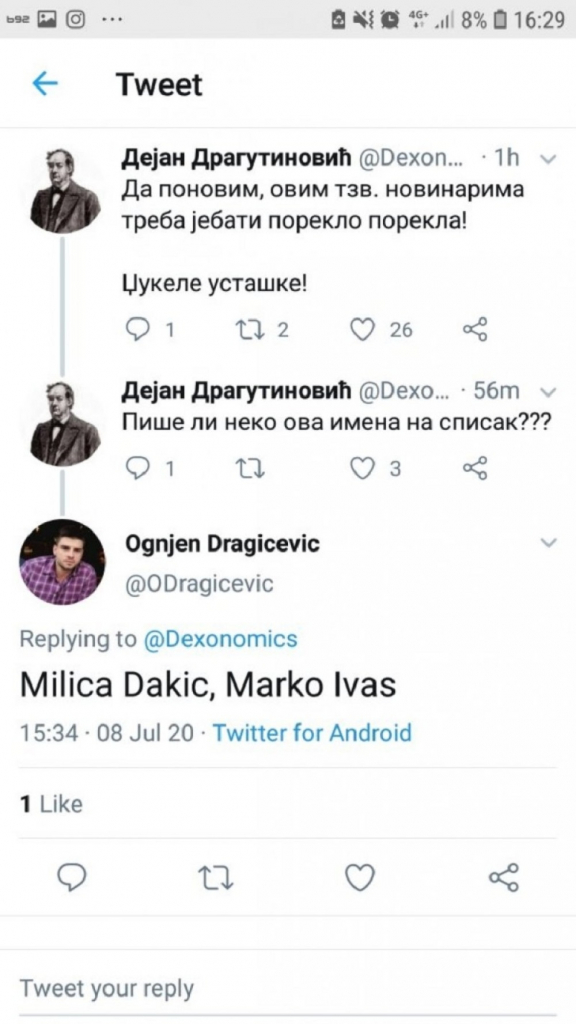This screenshot has height=1024, width=576.
Task: Toggle retweet on the bottom reply
Action: pos(215,878)
